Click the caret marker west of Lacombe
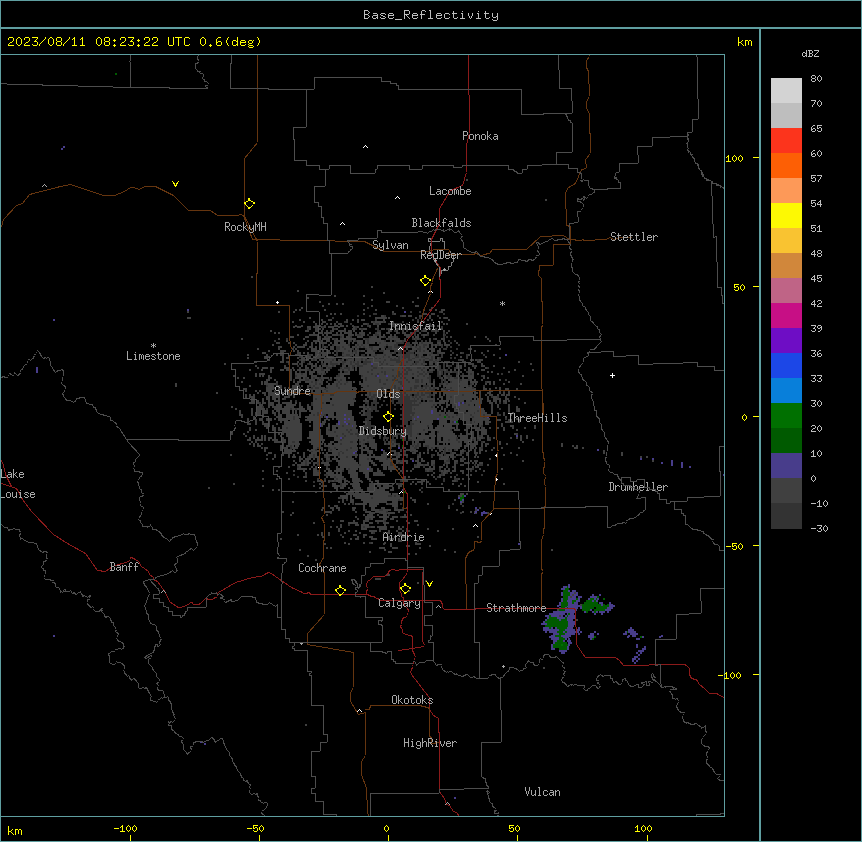 tap(397, 198)
